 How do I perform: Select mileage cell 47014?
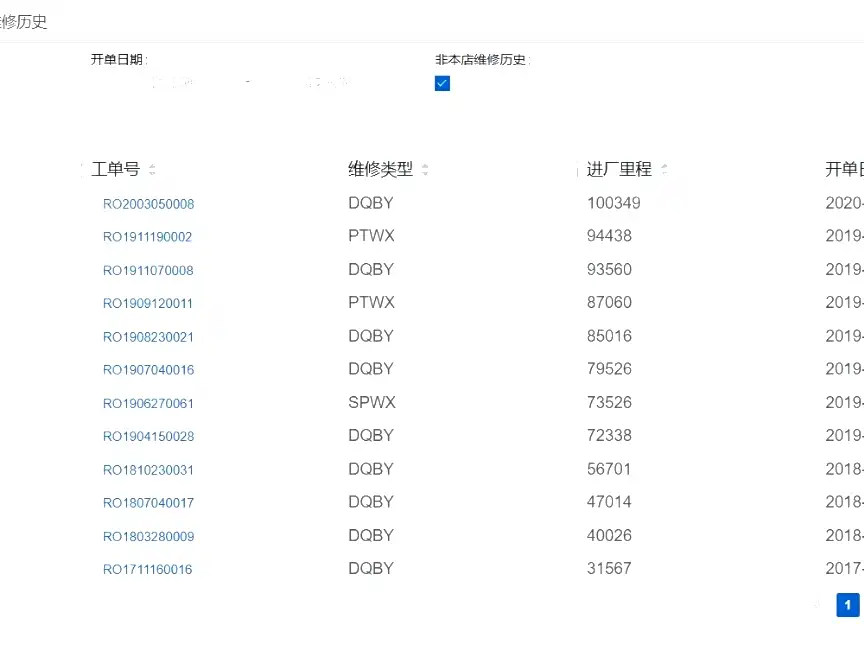click(x=609, y=502)
